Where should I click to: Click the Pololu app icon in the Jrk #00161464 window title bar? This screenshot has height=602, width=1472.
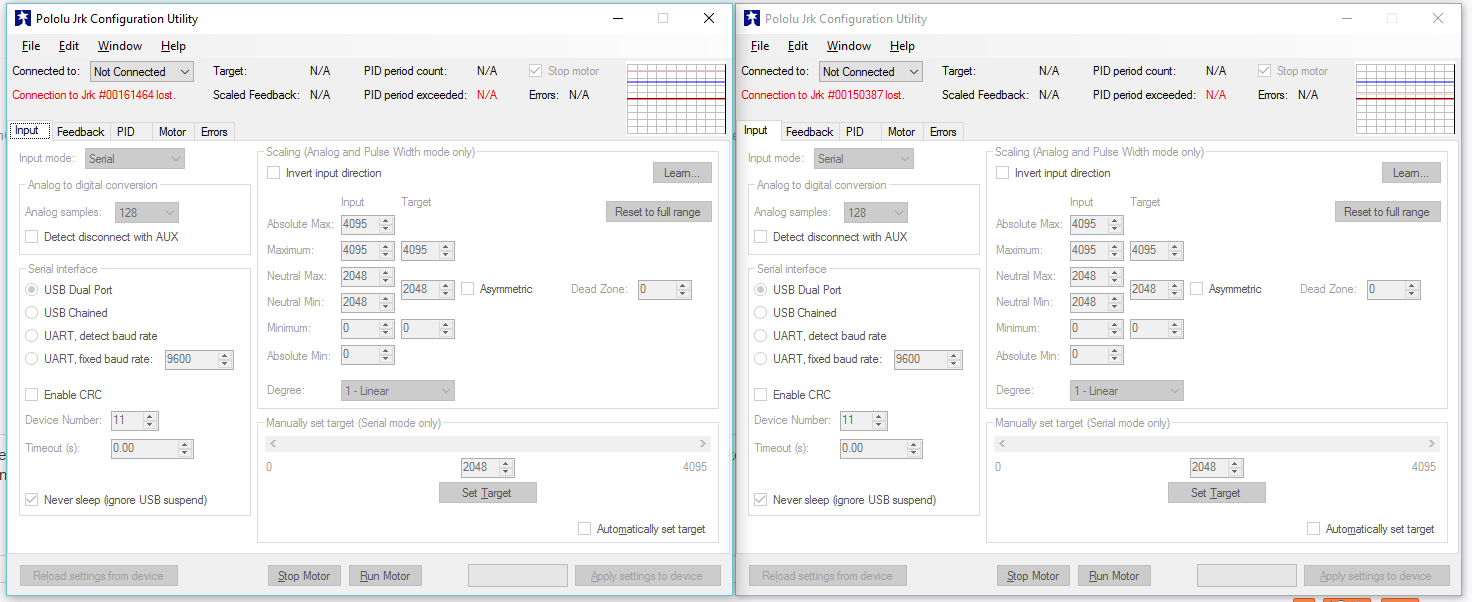pos(23,18)
